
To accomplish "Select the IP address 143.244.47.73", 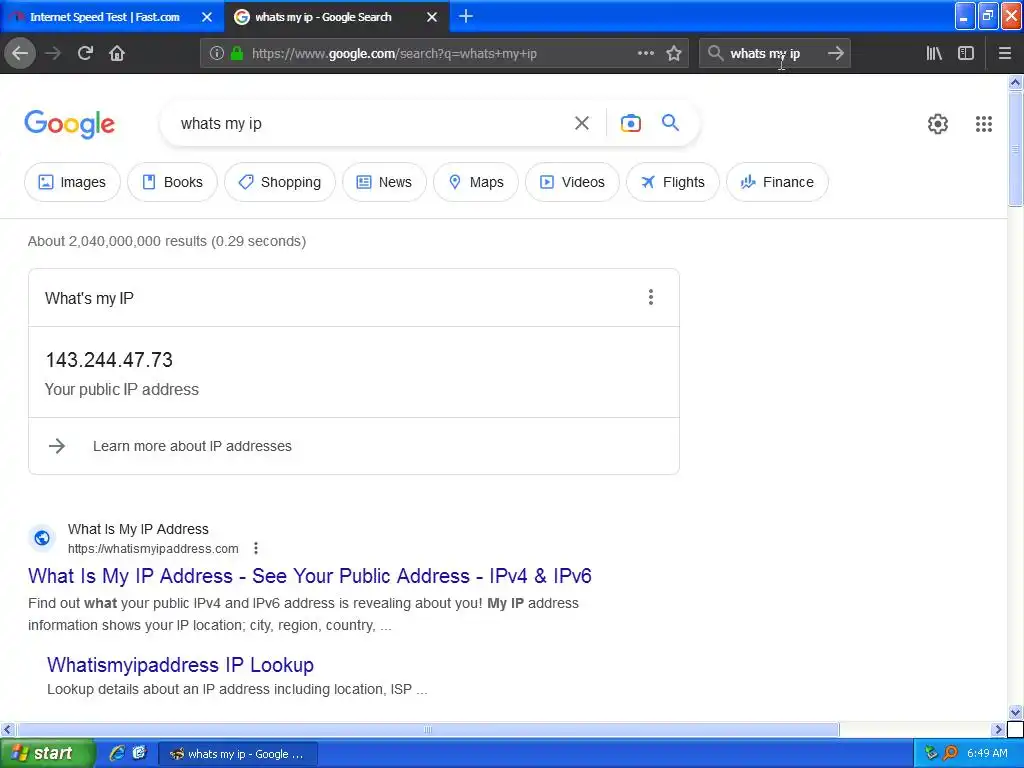I will click(109, 360).
